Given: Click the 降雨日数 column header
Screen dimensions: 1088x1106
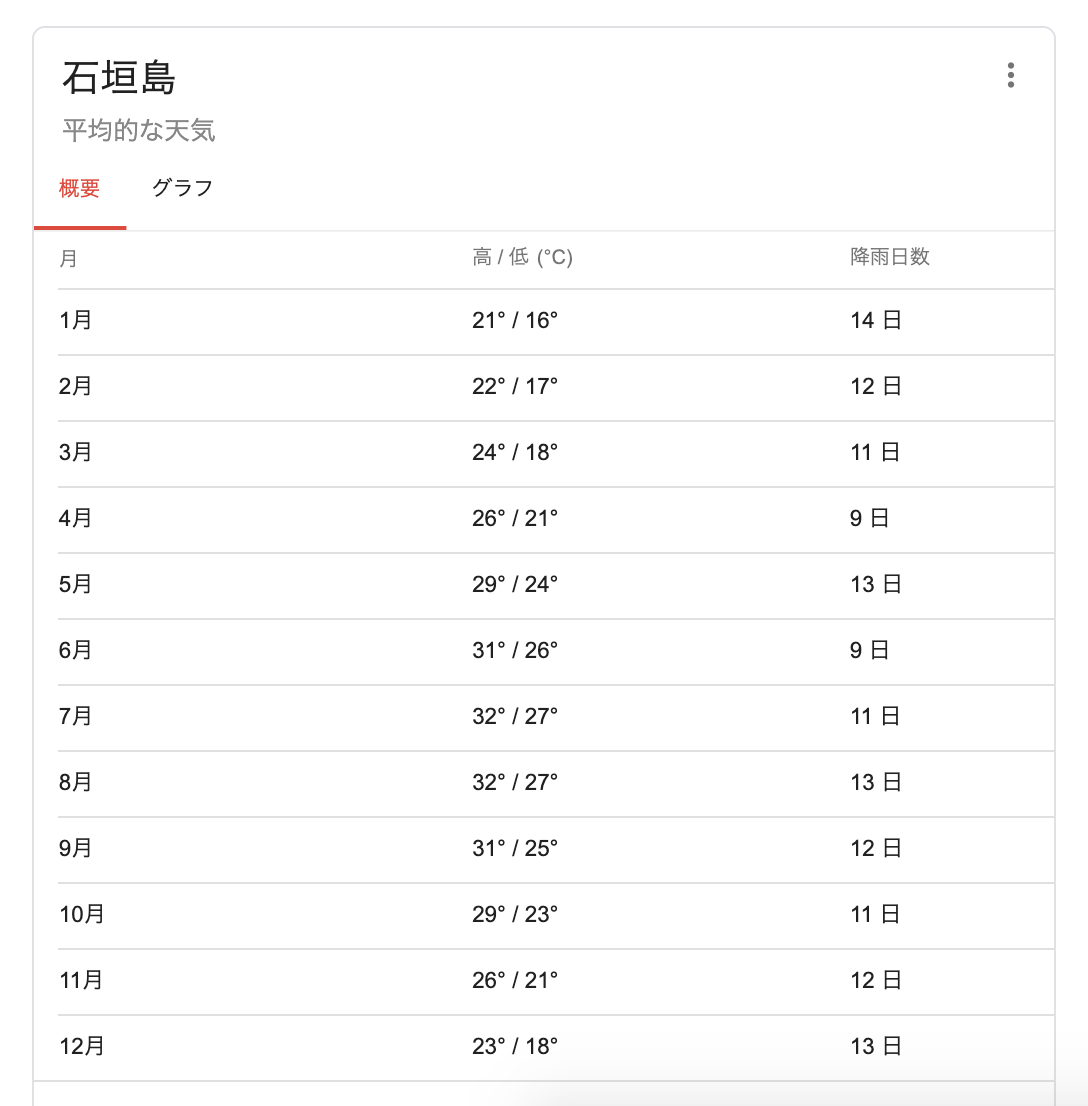Looking at the screenshot, I should coord(890,257).
